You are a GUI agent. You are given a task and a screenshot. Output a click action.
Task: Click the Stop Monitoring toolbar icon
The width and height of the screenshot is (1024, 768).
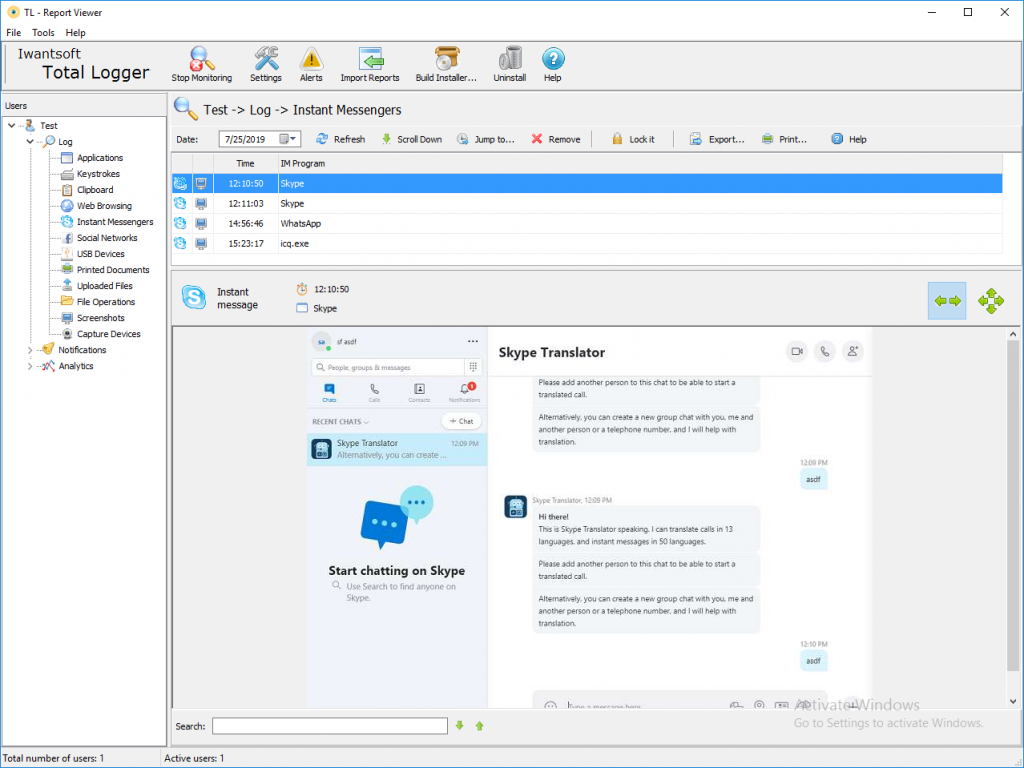[201, 60]
